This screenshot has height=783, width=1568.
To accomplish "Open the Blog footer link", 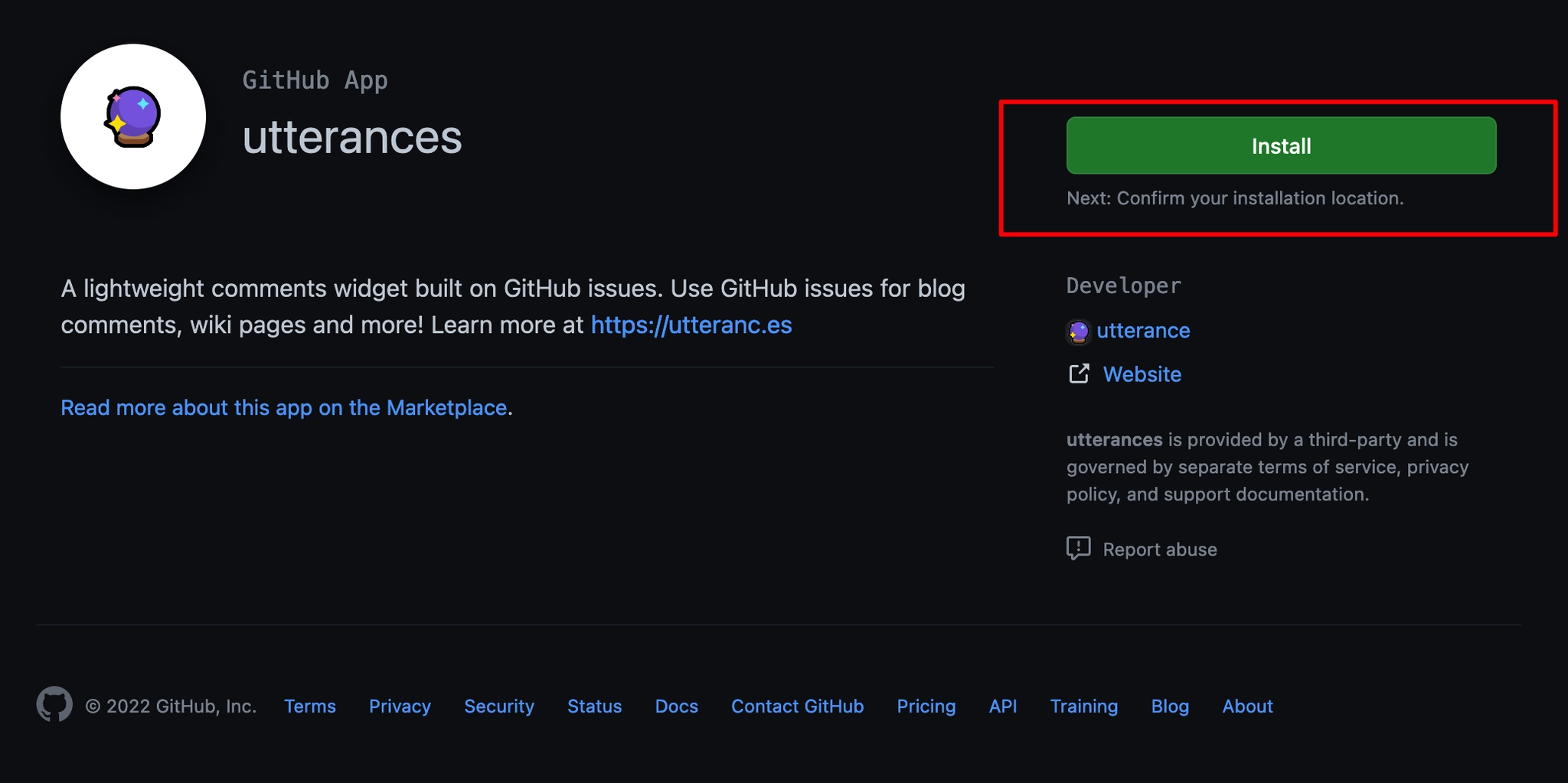I will (1170, 706).
